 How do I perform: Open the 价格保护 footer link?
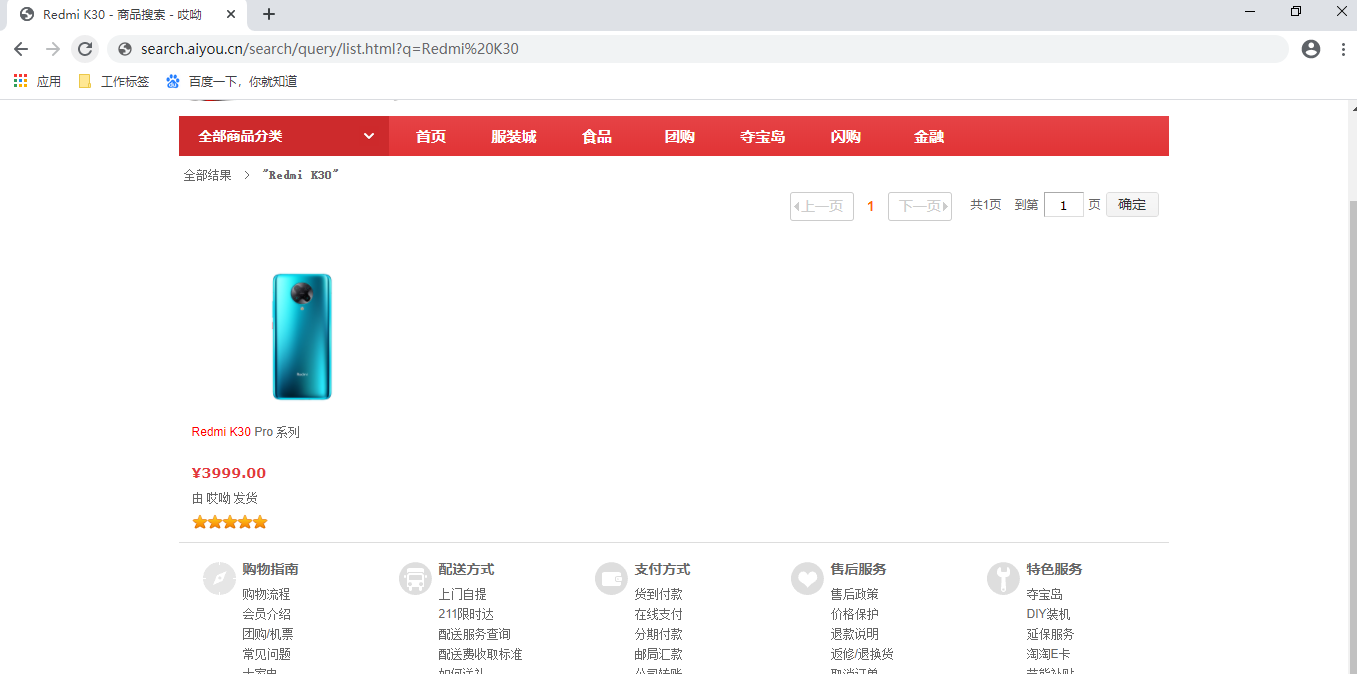tap(854, 614)
